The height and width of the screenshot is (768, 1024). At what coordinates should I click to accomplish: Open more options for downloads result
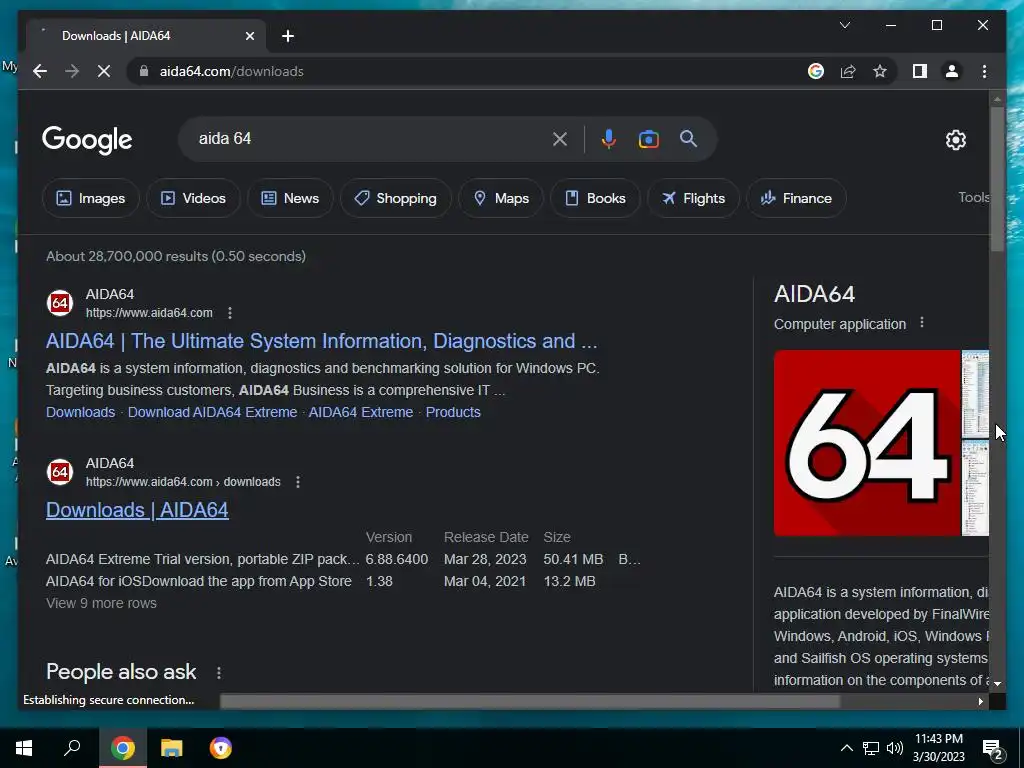[x=298, y=482]
